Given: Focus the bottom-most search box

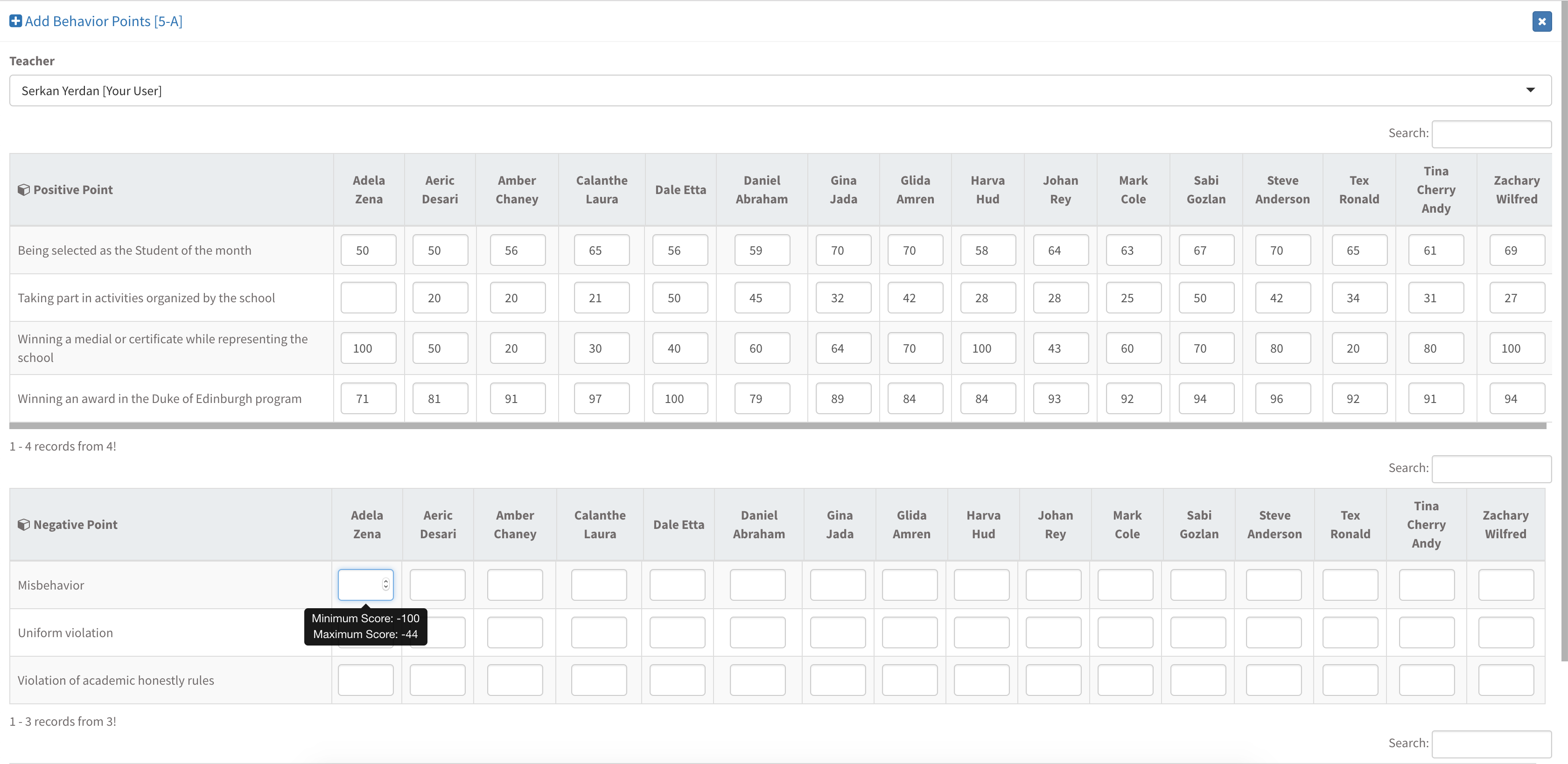Looking at the screenshot, I should point(1491,744).
